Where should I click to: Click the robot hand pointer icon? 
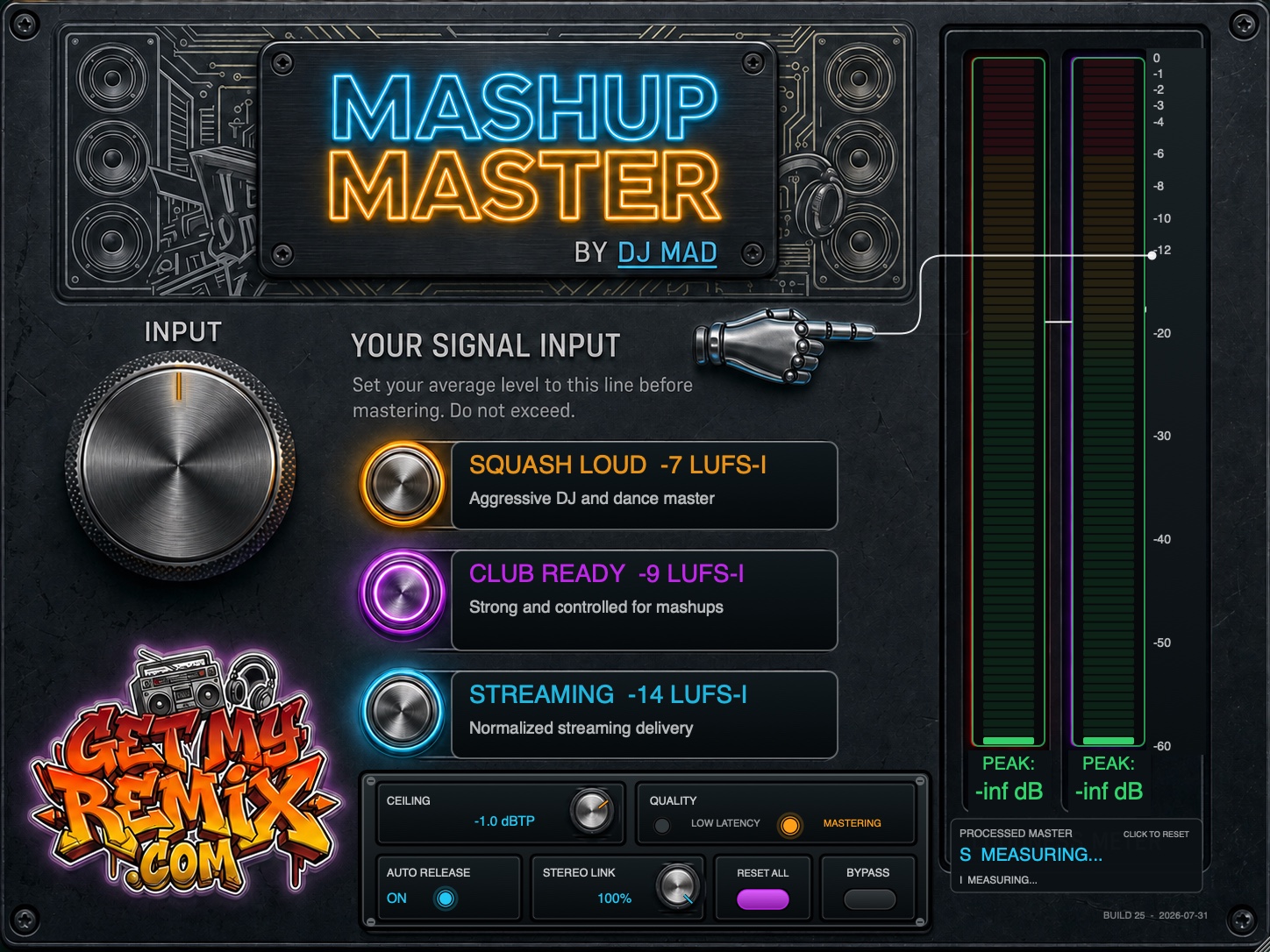coord(784,345)
